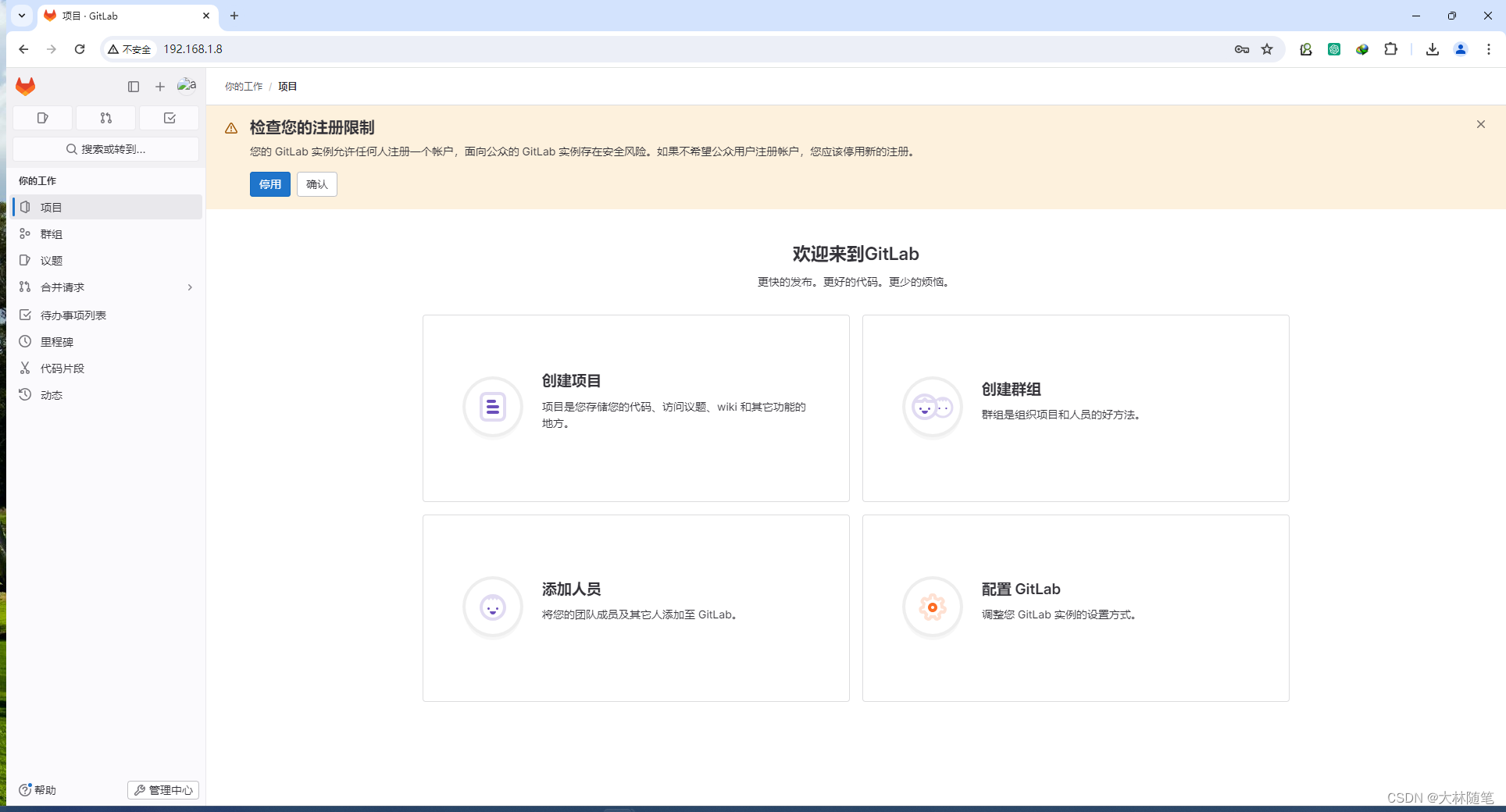The height and width of the screenshot is (812, 1506).
Task: Click 你的工作 in the breadcrumb
Action: [243, 86]
